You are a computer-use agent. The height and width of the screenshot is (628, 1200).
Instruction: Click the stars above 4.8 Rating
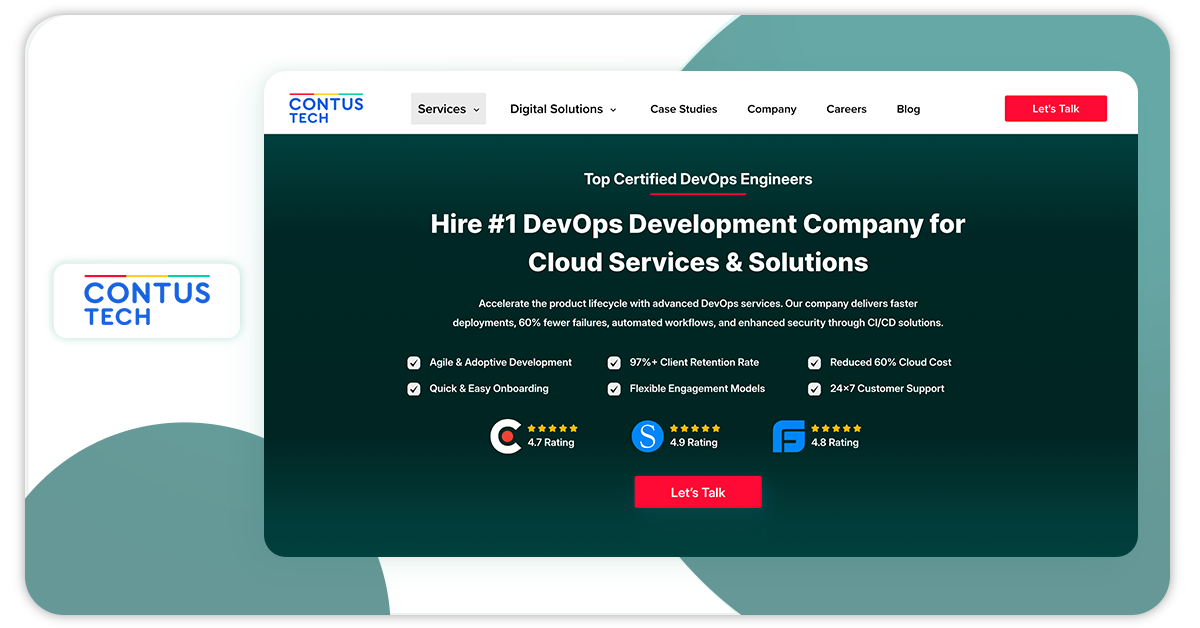click(x=836, y=428)
